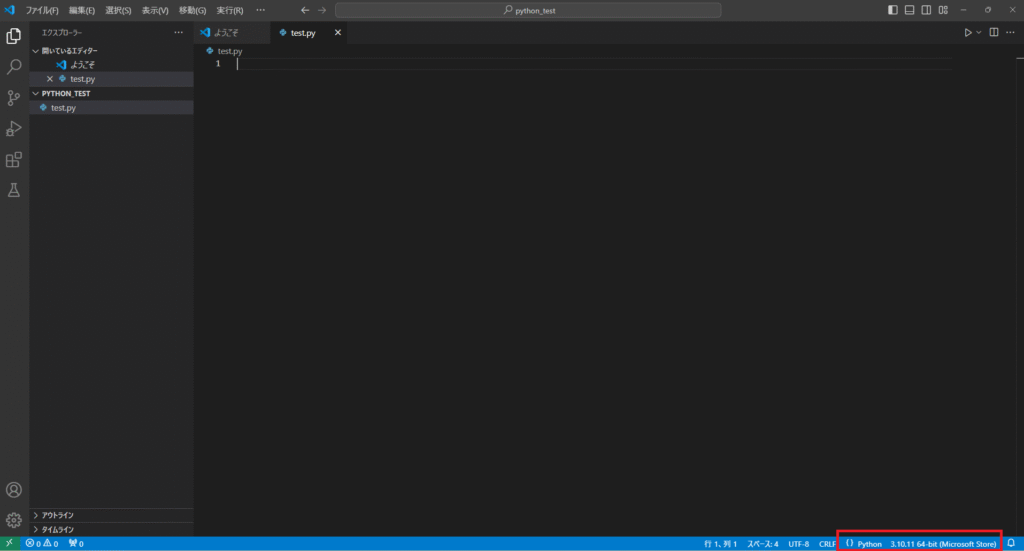The height and width of the screenshot is (551, 1024).
Task: Select test.py in PYTHON_TEST folder tree
Action: click(63, 107)
